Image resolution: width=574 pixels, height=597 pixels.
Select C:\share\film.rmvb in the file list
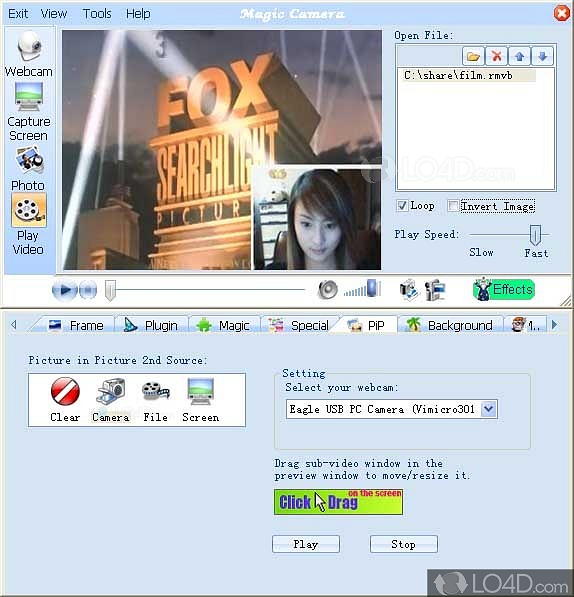coord(469,75)
